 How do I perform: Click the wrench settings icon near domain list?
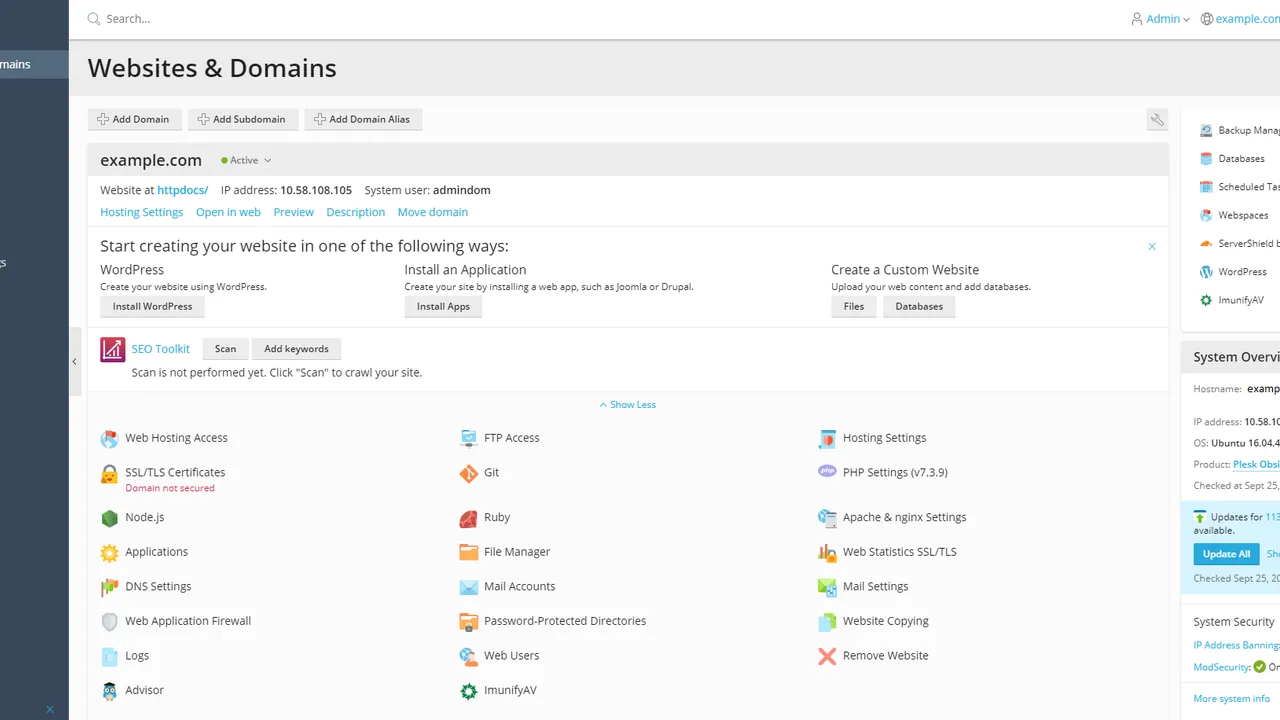(x=1157, y=120)
